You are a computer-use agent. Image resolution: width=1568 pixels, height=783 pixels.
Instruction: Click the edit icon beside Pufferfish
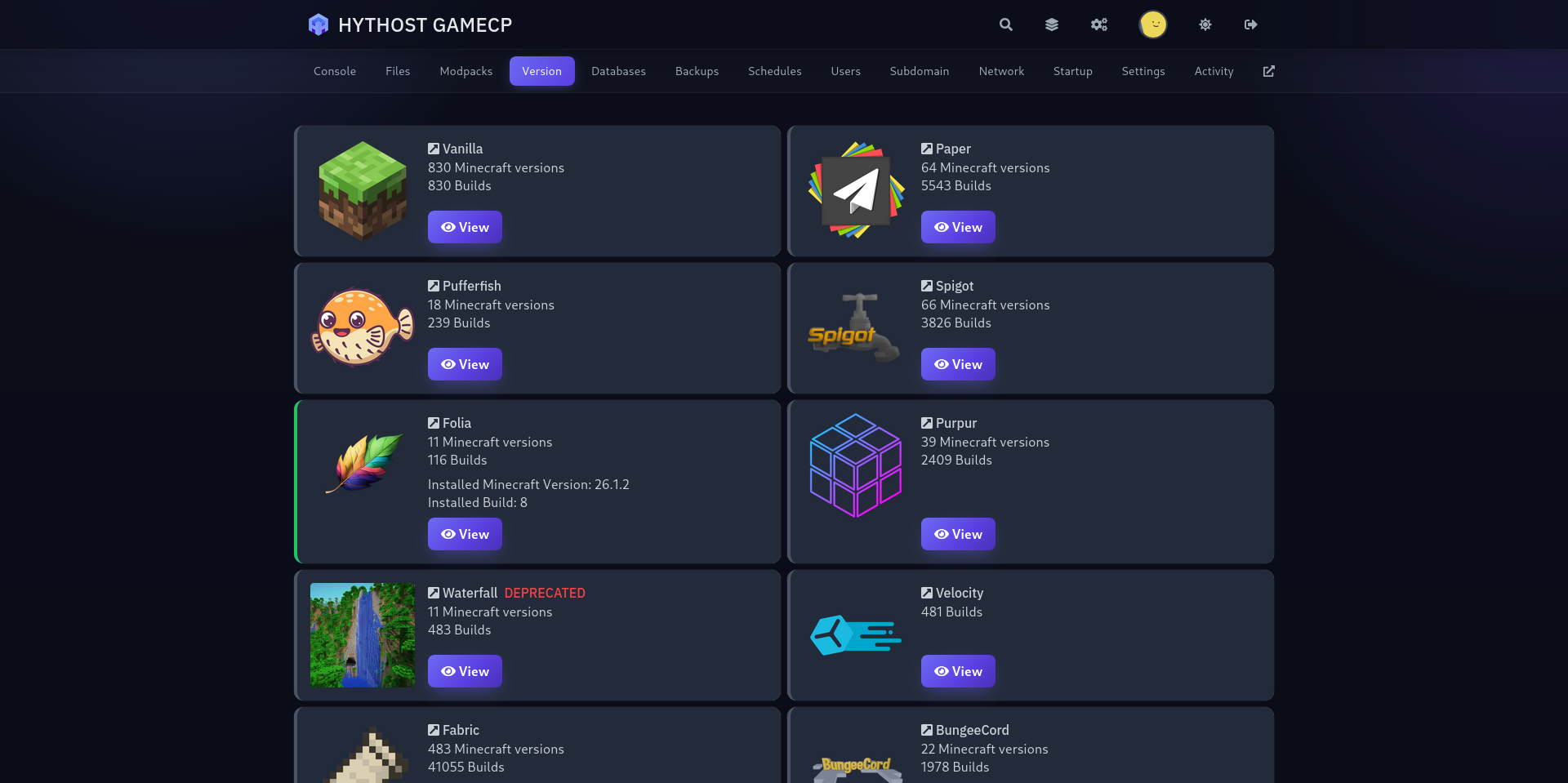tap(434, 286)
